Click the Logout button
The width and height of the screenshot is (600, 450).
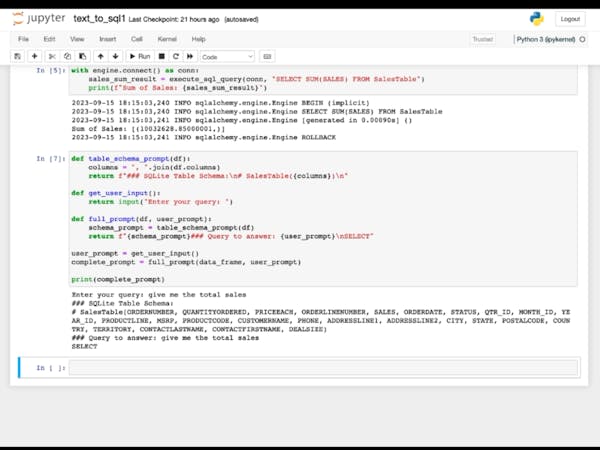(570, 19)
